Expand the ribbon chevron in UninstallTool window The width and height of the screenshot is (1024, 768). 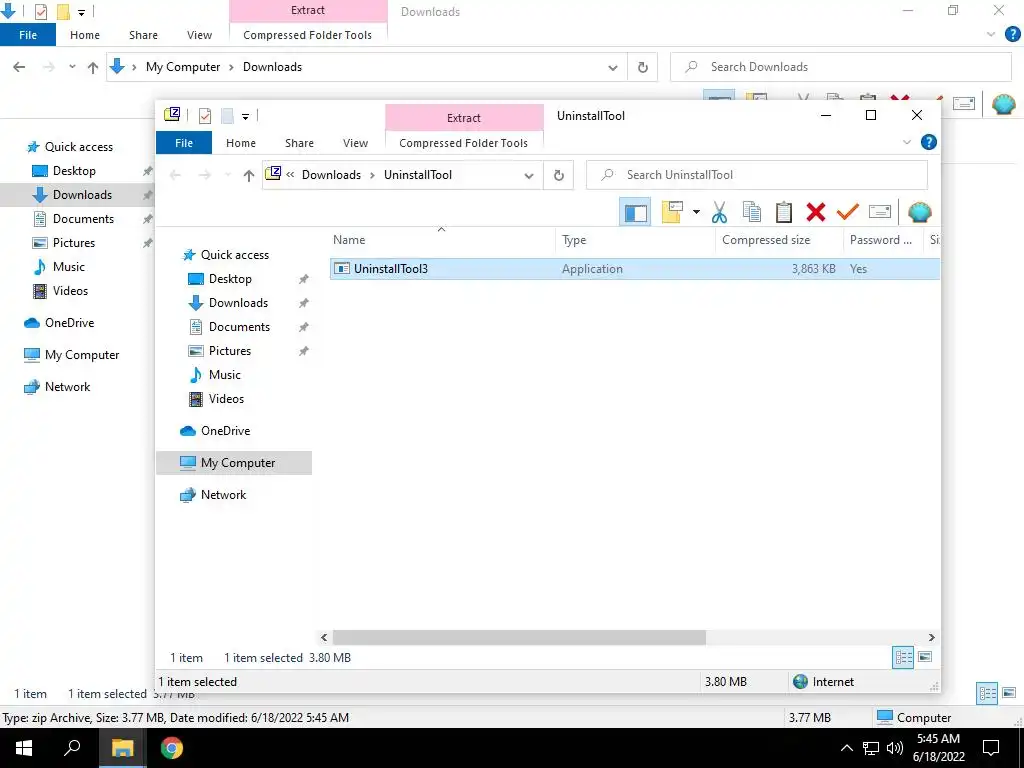[906, 142]
